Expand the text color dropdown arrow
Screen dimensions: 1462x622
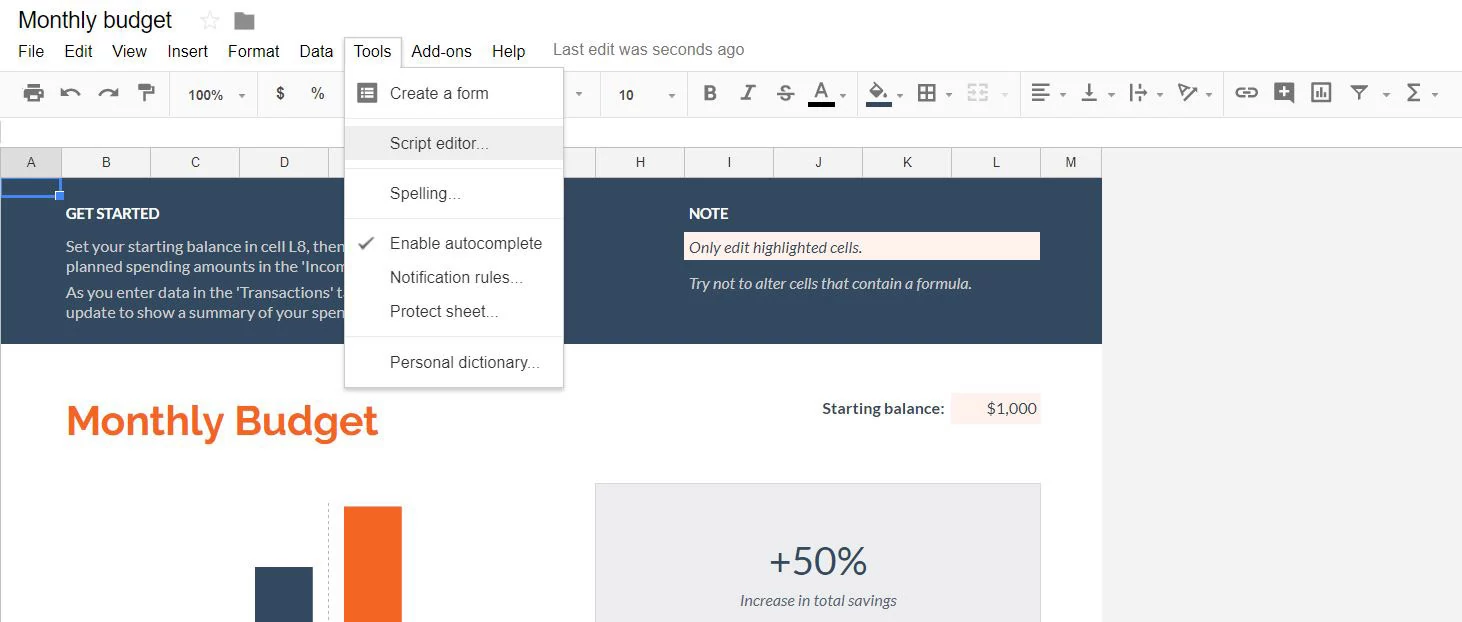(x=841, y=97)
